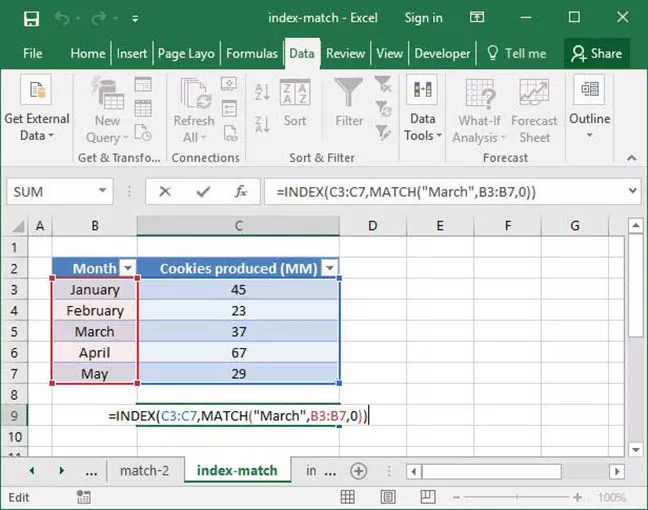The height and width of the screenshot is (510, 648).
Task: Click the Sort A to Z icon
Action: pos(263,93)
